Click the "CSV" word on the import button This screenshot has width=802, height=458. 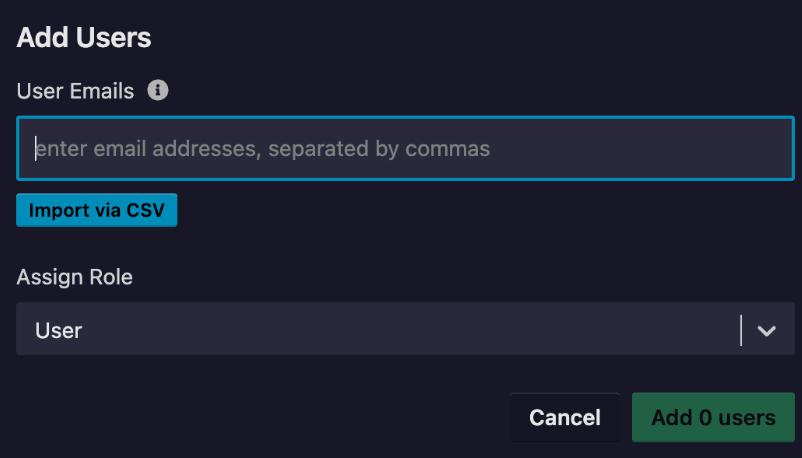coord(146,211)
